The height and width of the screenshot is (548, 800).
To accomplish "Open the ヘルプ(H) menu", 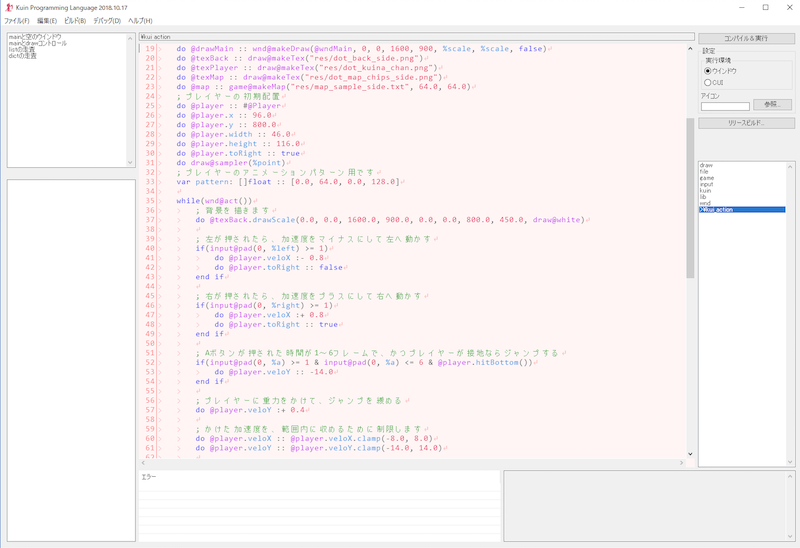I will coord(140,21).
